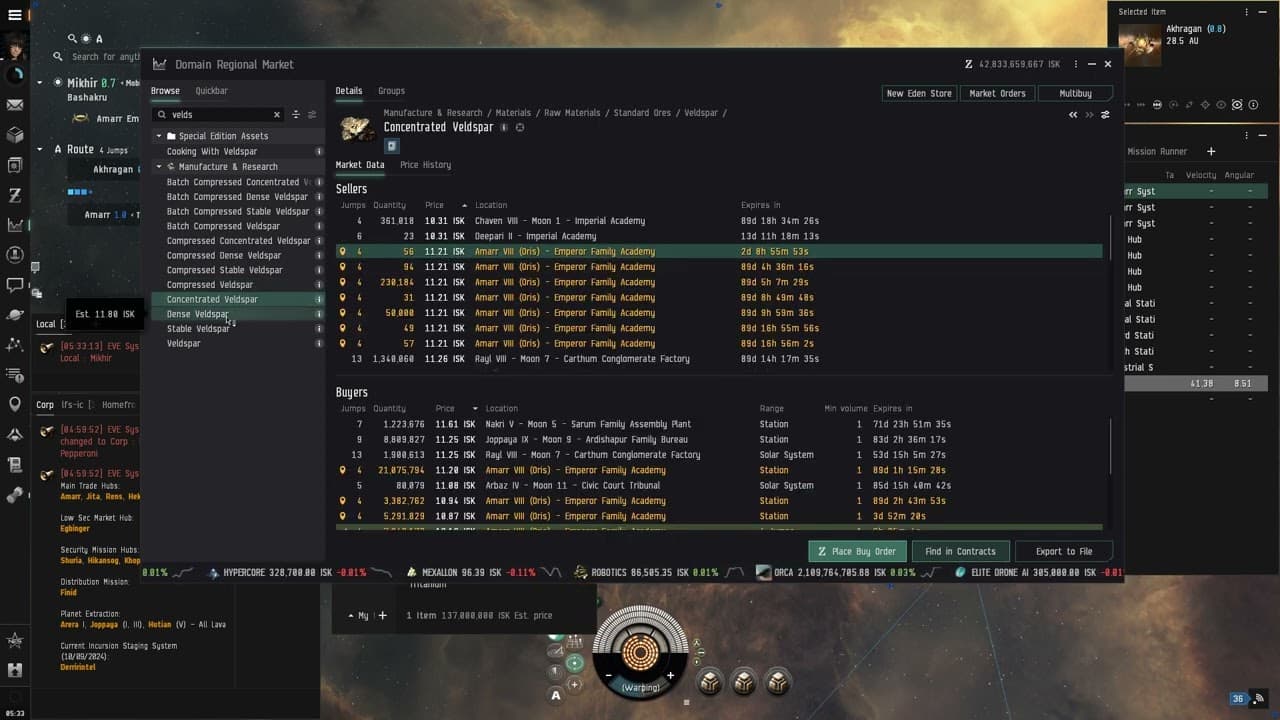Click the show info icon beside Concentrated Veldspar title
This screenshot has height=720, width=1280.
(504, 128)
